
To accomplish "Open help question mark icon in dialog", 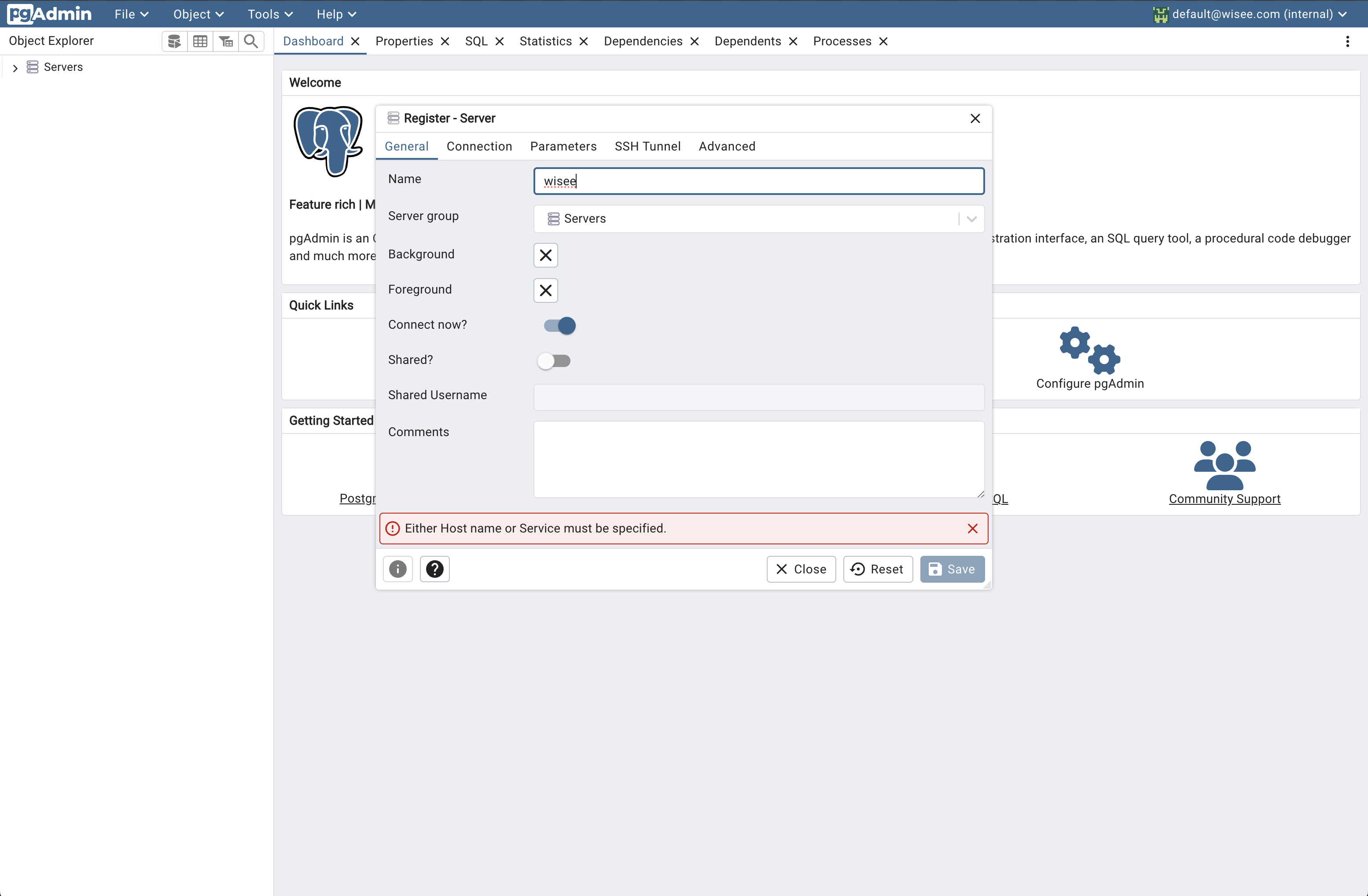I will (x=434, y=569).
